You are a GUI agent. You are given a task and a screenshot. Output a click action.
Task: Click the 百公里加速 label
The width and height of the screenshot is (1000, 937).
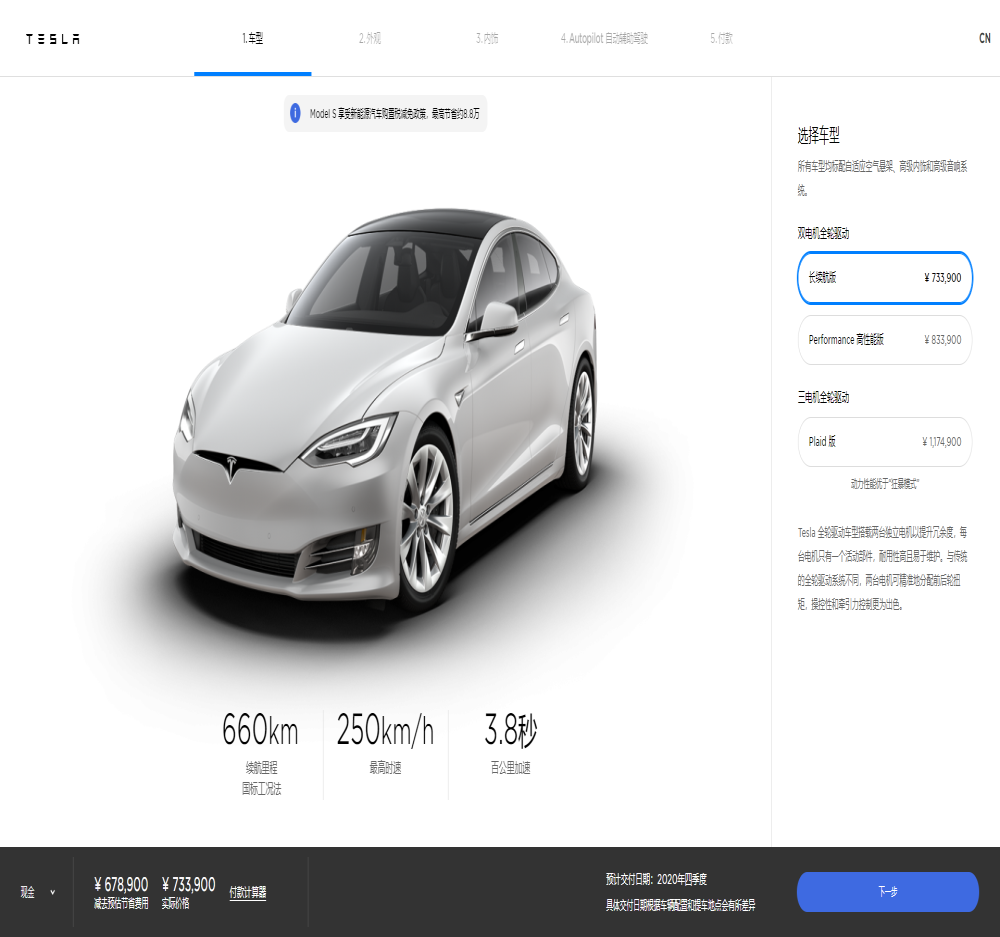point(510,767)
